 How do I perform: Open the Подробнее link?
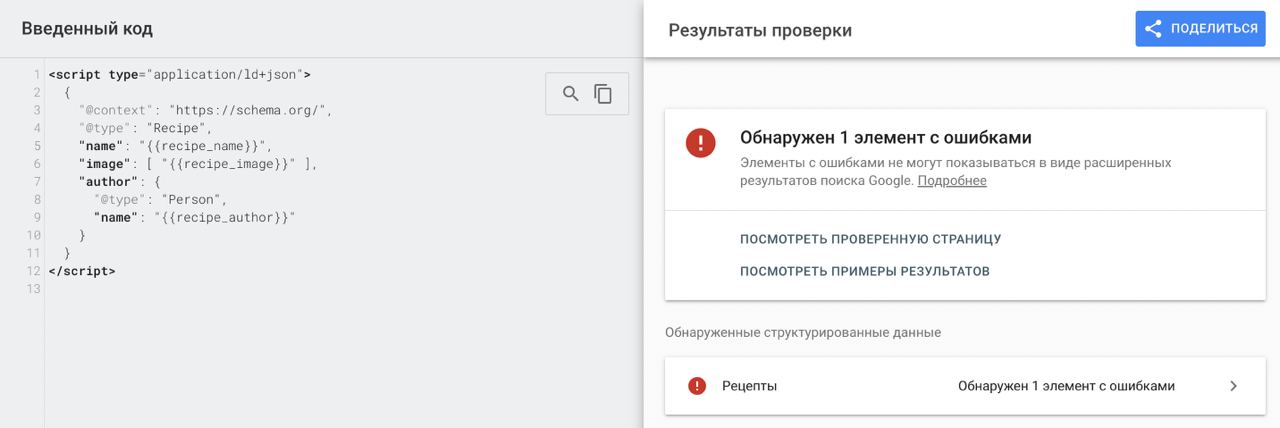(951, 181)
